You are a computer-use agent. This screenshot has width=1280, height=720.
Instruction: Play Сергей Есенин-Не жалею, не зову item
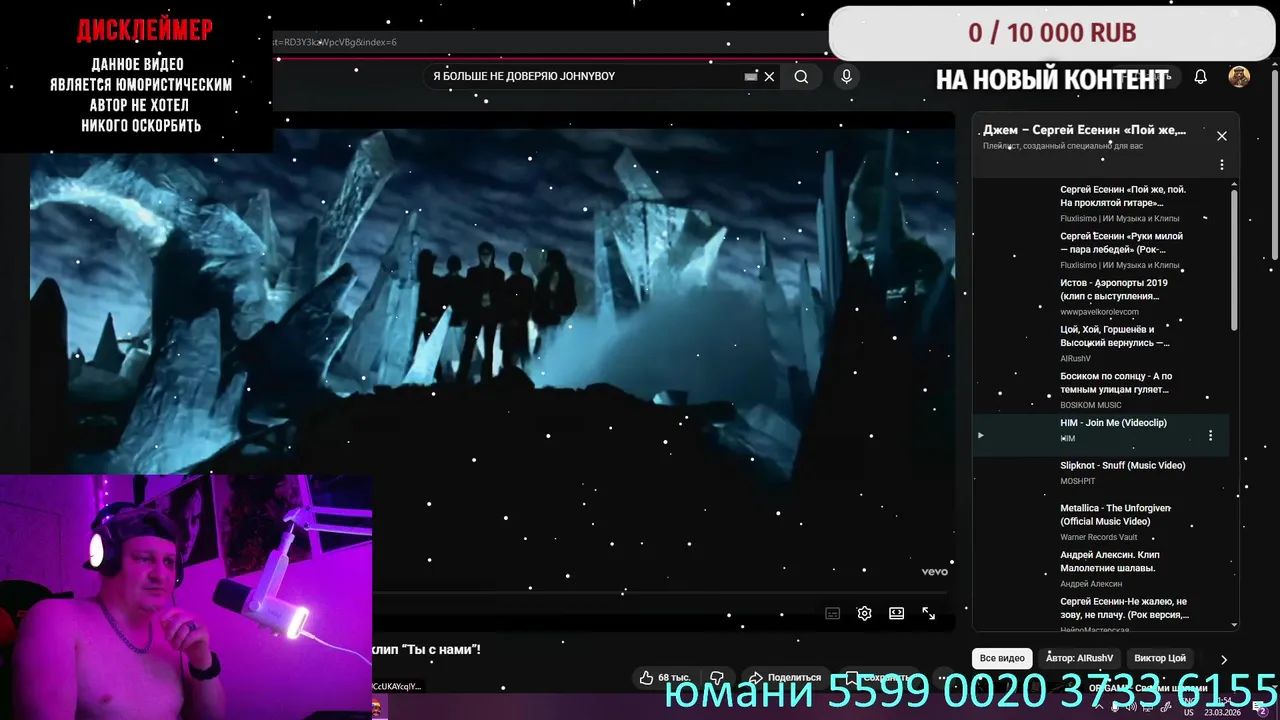[1101, 614]
